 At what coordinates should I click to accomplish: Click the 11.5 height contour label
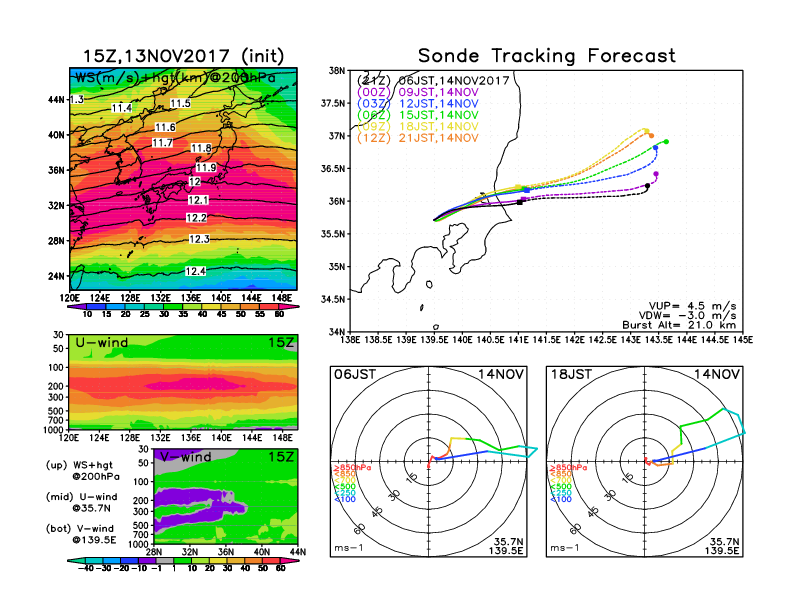180,104
